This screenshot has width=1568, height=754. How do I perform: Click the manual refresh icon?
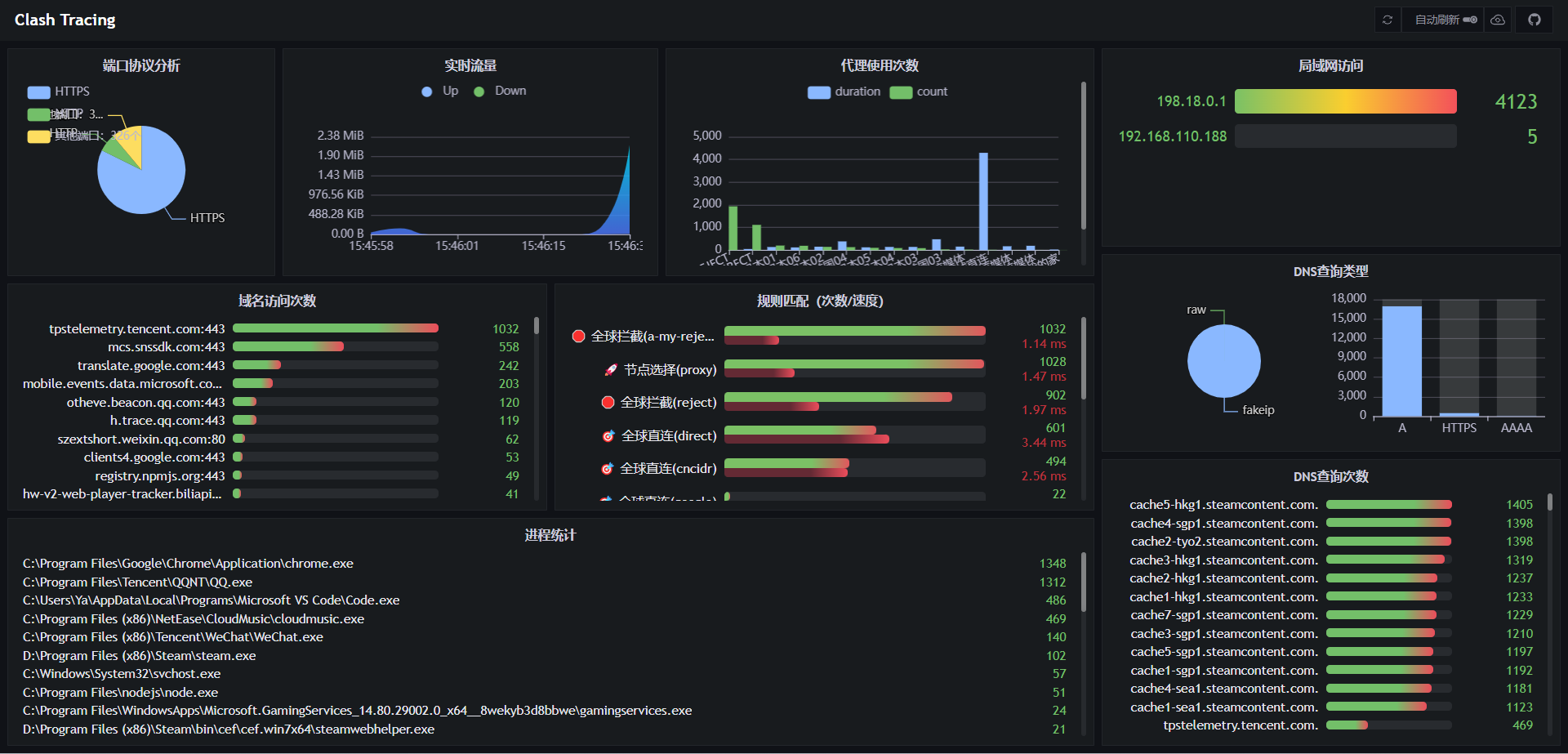tap(1388, 20)
